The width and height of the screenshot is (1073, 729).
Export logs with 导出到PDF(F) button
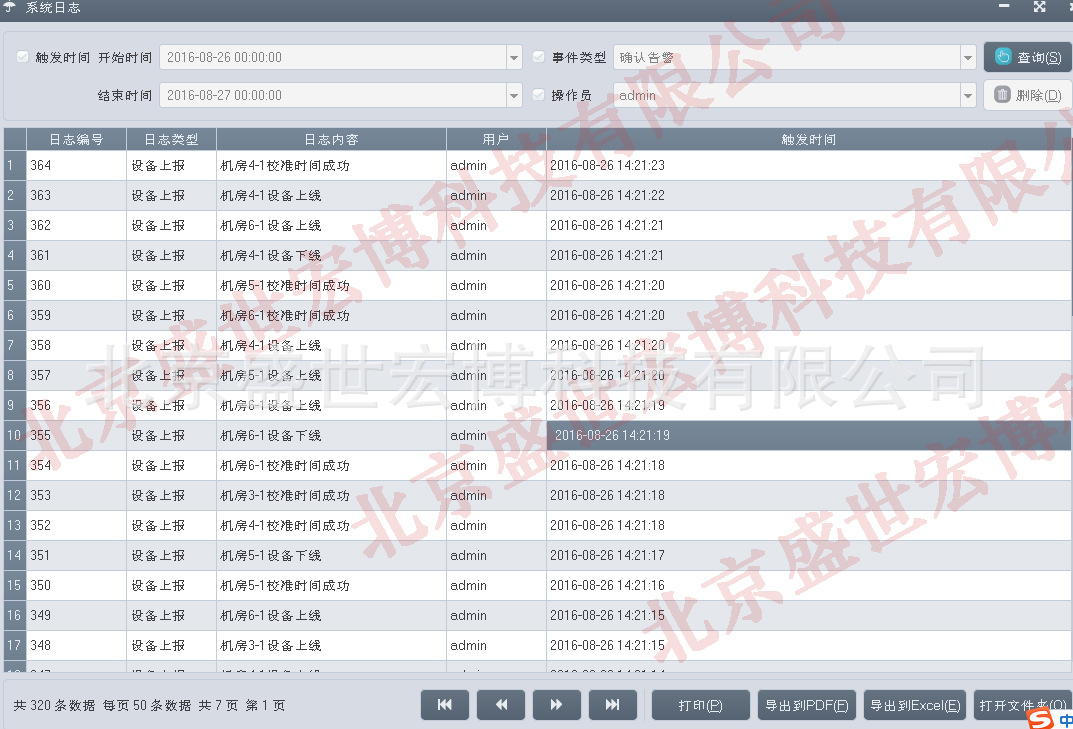807,705
